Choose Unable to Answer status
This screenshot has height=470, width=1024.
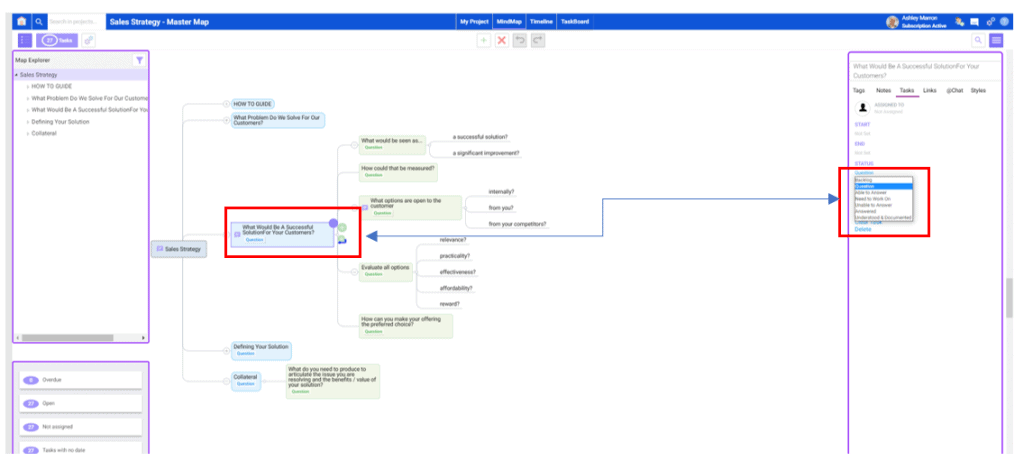[x=883, y=205]
